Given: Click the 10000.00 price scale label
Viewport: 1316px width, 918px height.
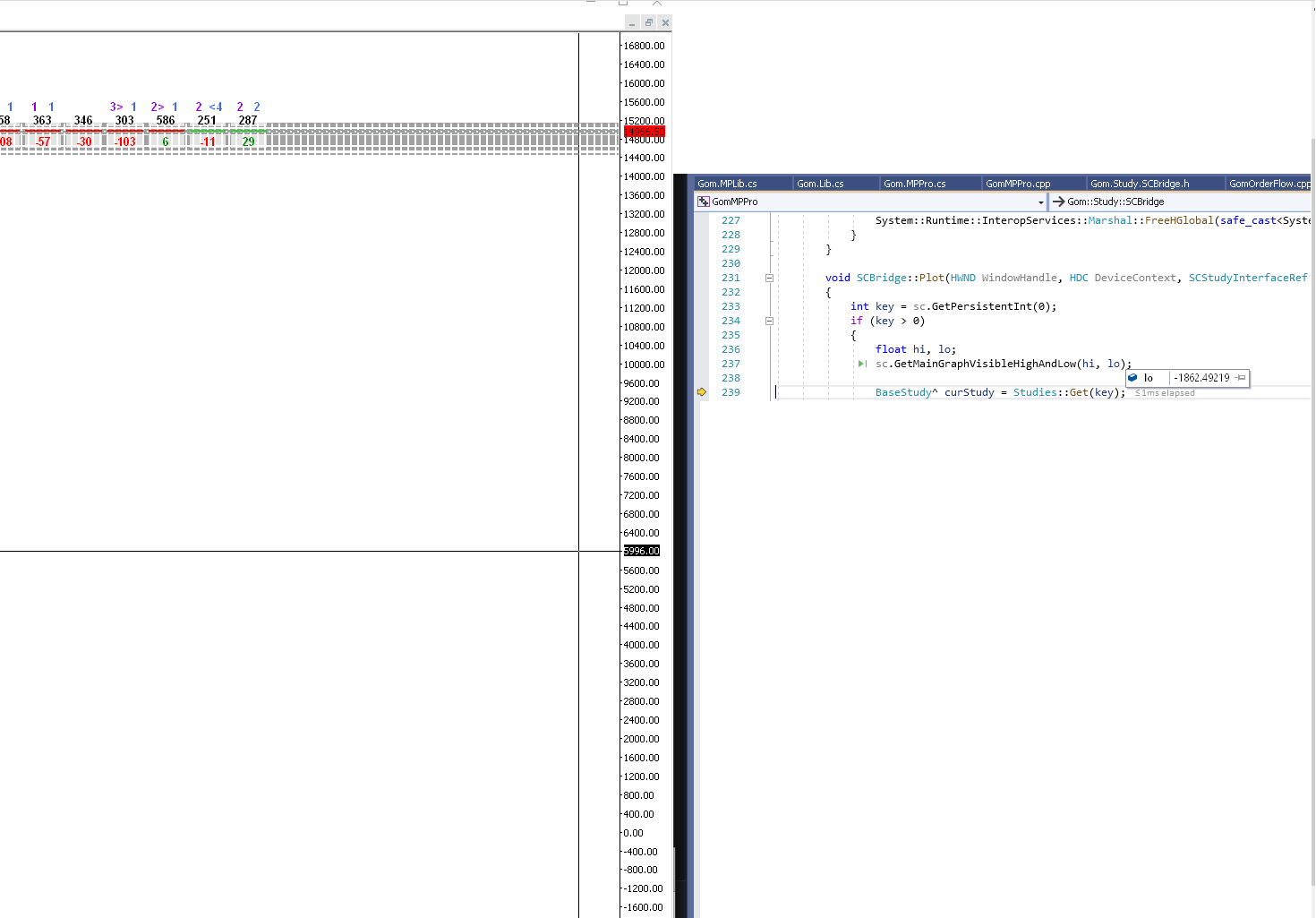Looking at the screenshot, I should [x=645, y=365].
